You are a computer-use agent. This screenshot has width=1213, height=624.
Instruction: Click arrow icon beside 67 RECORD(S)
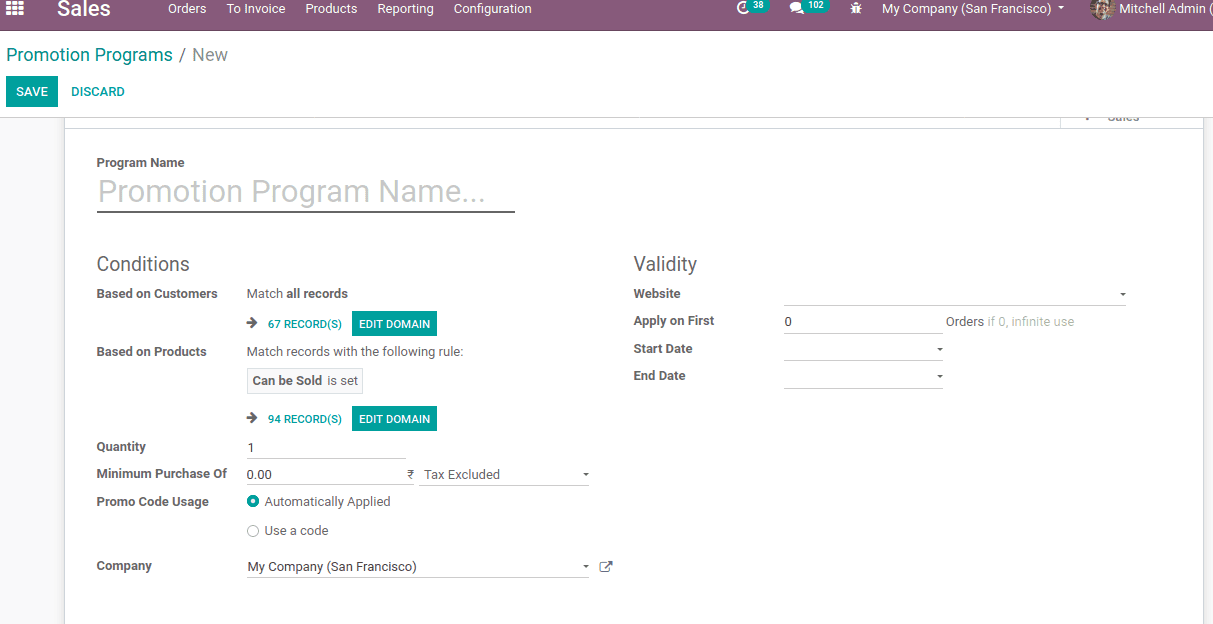[x=253, y=323]
